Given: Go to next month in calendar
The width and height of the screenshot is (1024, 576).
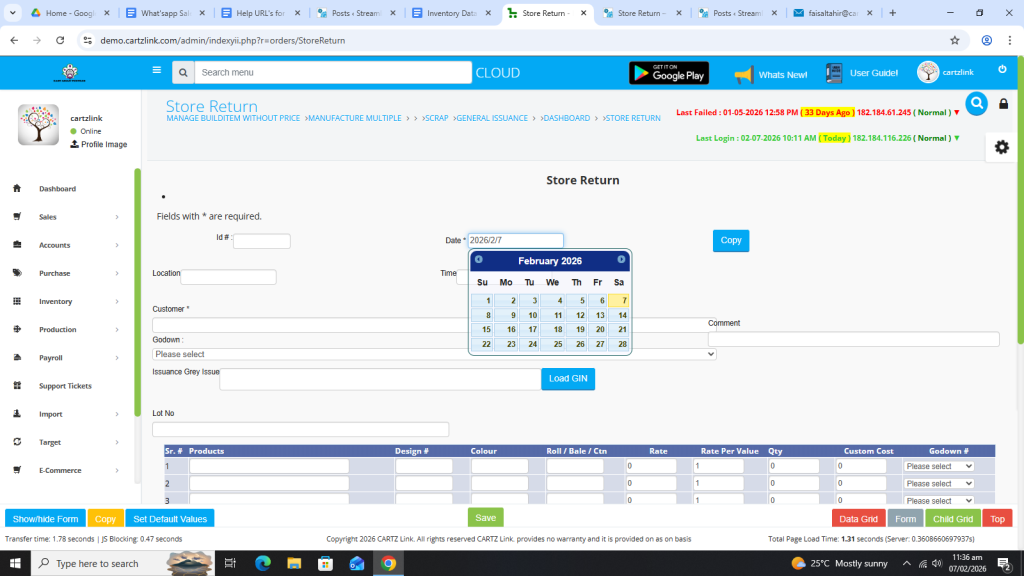Looking at the screenshot, I should point(621,260).
